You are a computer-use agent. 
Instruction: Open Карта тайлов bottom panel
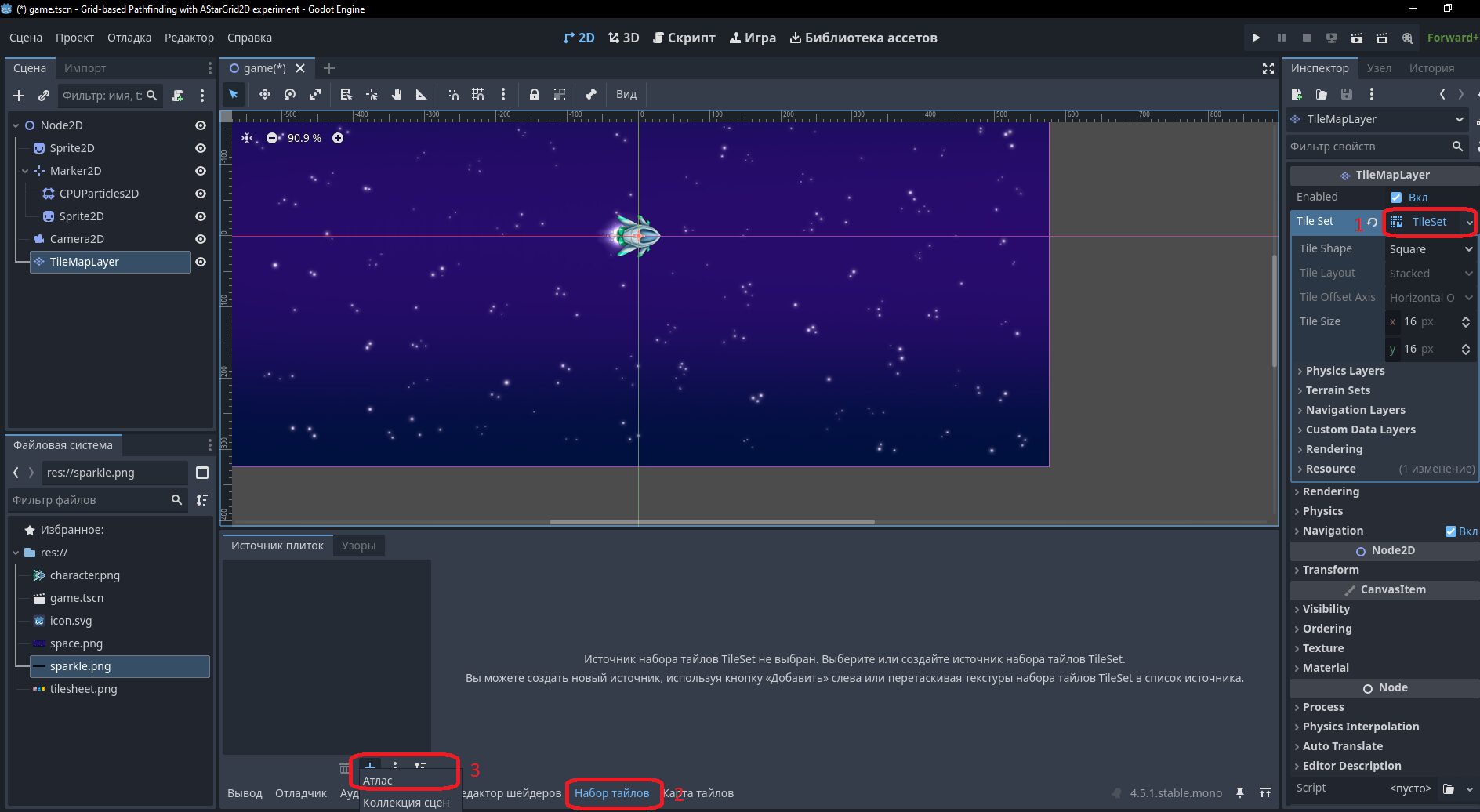[698, 793]
